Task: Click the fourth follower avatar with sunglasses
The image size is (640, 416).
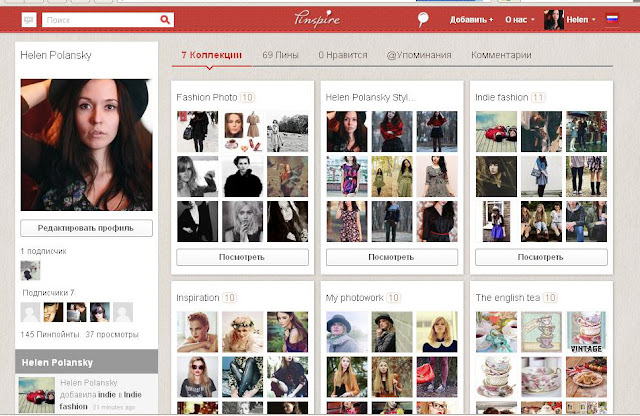Action: click(x=100, y=312)
